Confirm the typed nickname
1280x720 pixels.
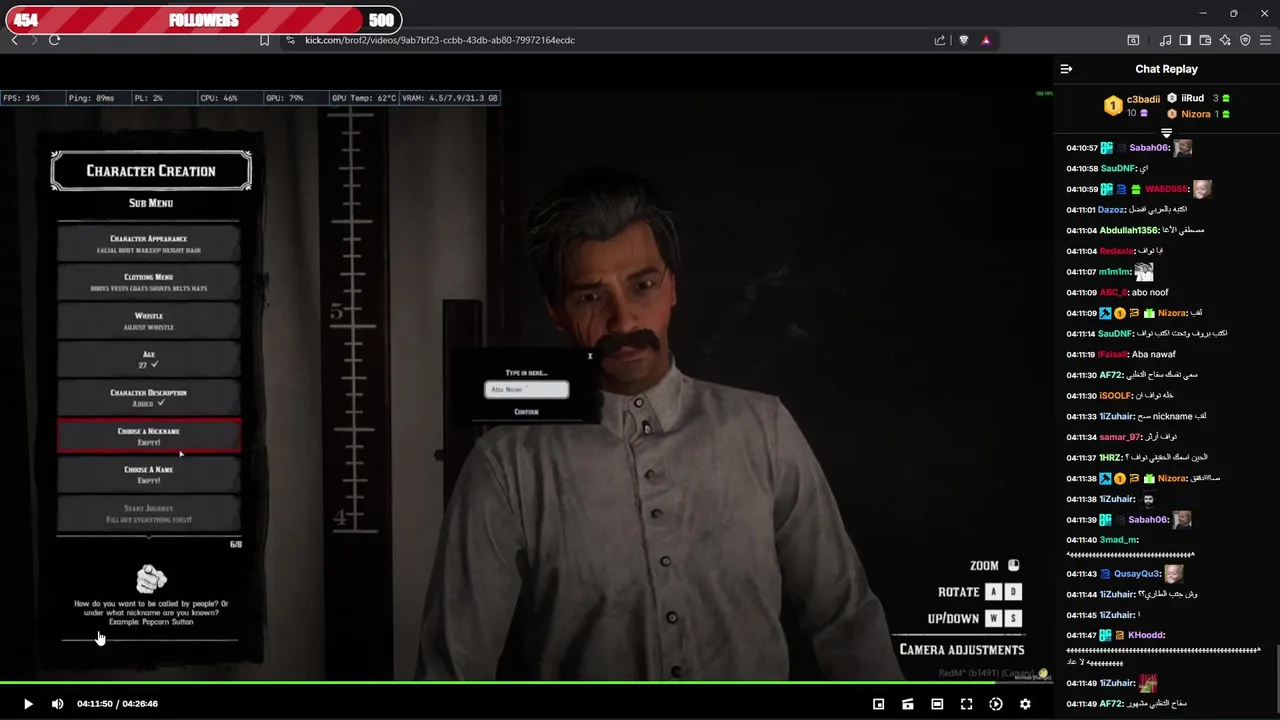(526, 412)
